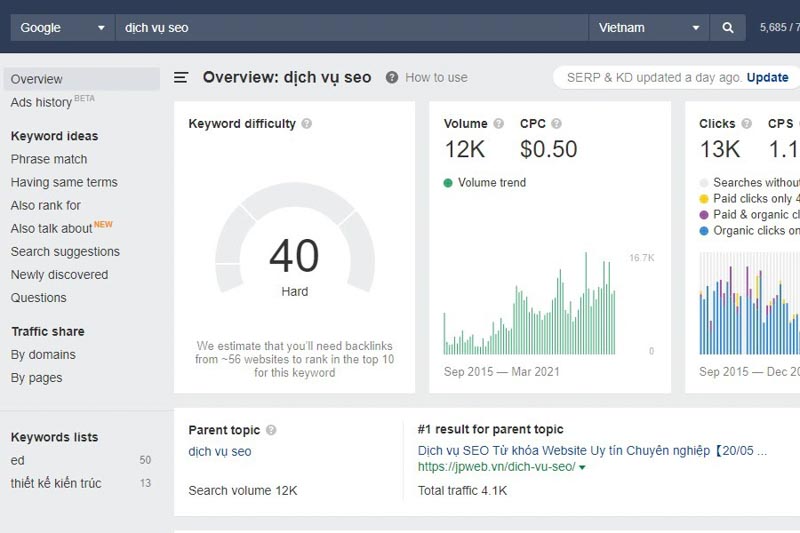Click the Clicks info question icon

pyautogui.click(x=746, y=124)
